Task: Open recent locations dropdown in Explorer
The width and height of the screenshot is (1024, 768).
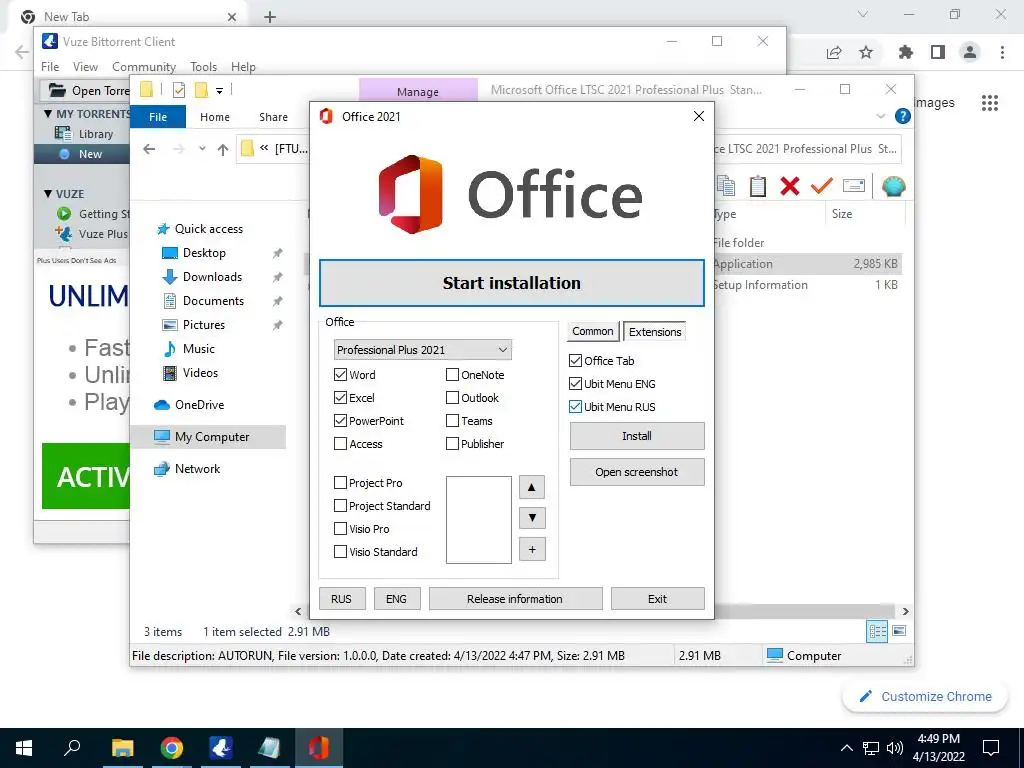Action: pyautogui.click(x=202, y=149)
